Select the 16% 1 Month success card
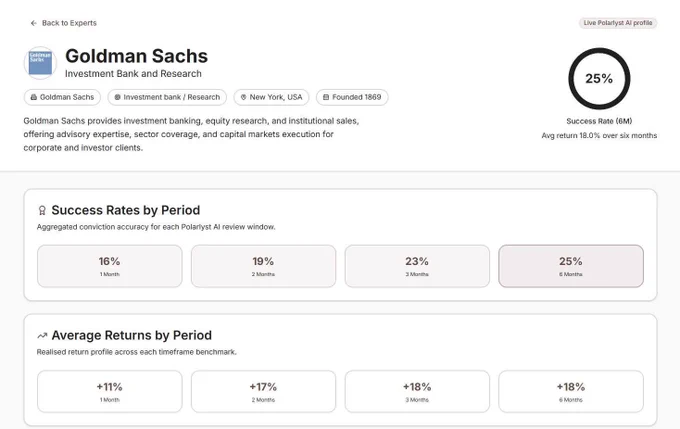 pyautogui.click(x=110, y=266)
